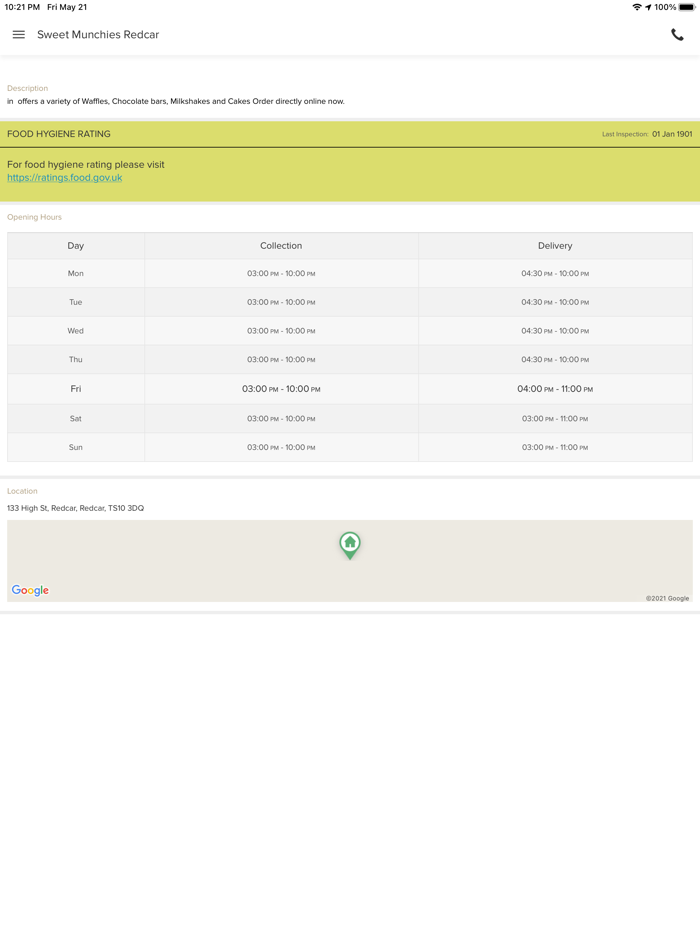The image size is (700, 934).
Task: Click Wednesday's collection hours
Action: 281,331
